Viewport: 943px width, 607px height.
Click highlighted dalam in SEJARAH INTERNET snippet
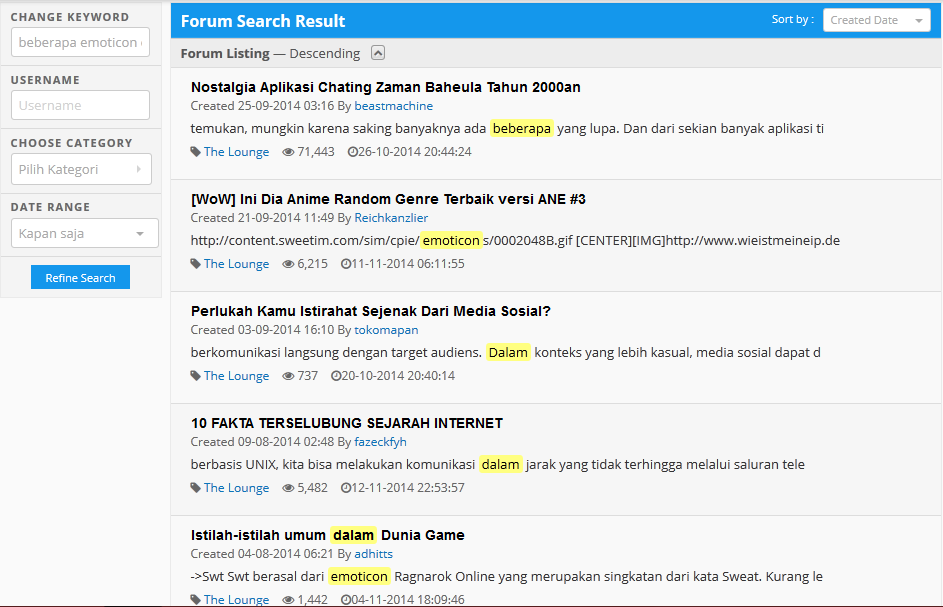pos(500,464)
